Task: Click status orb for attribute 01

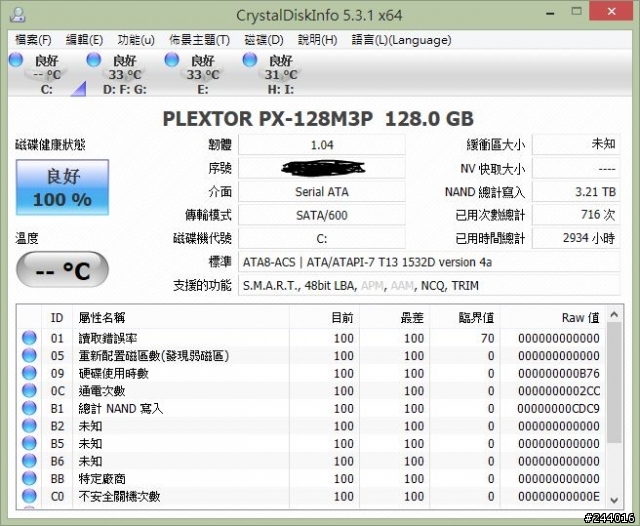Action: click(29, 338)
